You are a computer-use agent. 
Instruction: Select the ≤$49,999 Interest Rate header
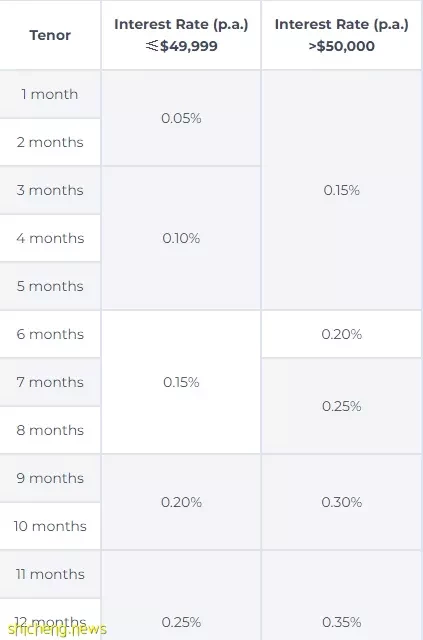(x=181, y=35)
